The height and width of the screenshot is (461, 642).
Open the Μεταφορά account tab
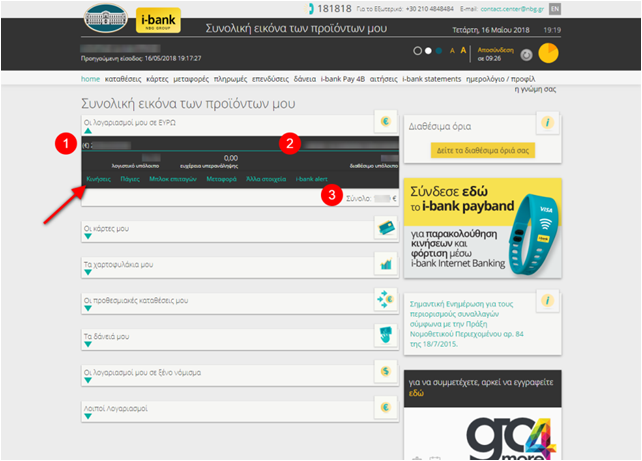pos(222,179)
